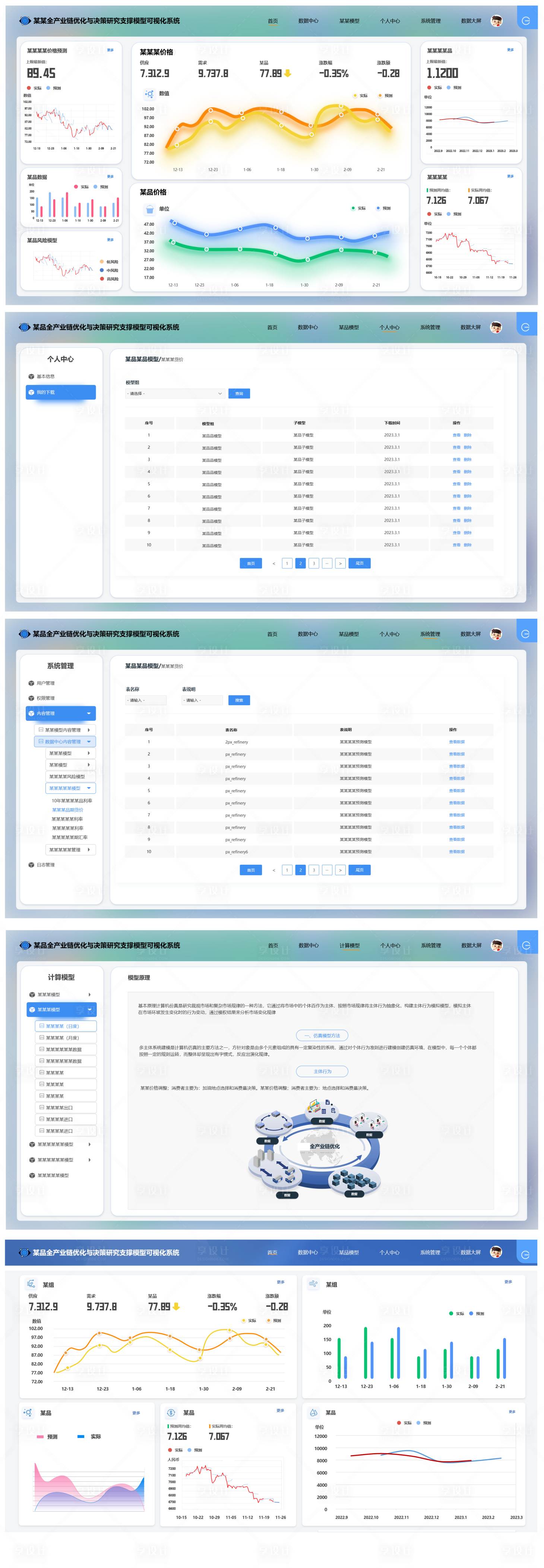The width and height of the screenshot is (544, 1568).
Task: Click the system logo on calculation model page
Action: tap(25, 945)
